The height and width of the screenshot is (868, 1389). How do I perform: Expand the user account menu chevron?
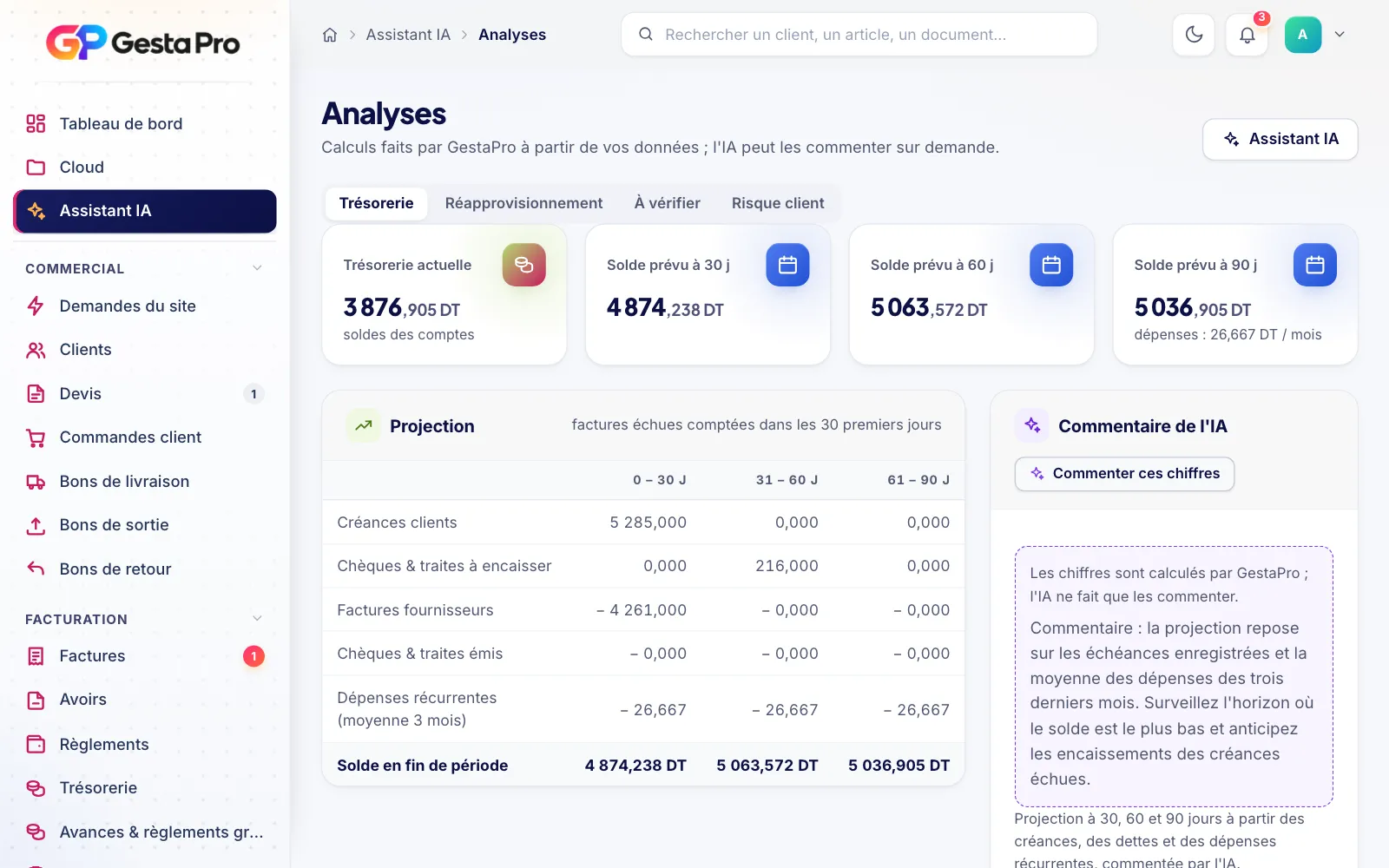tap(1340, 35)
